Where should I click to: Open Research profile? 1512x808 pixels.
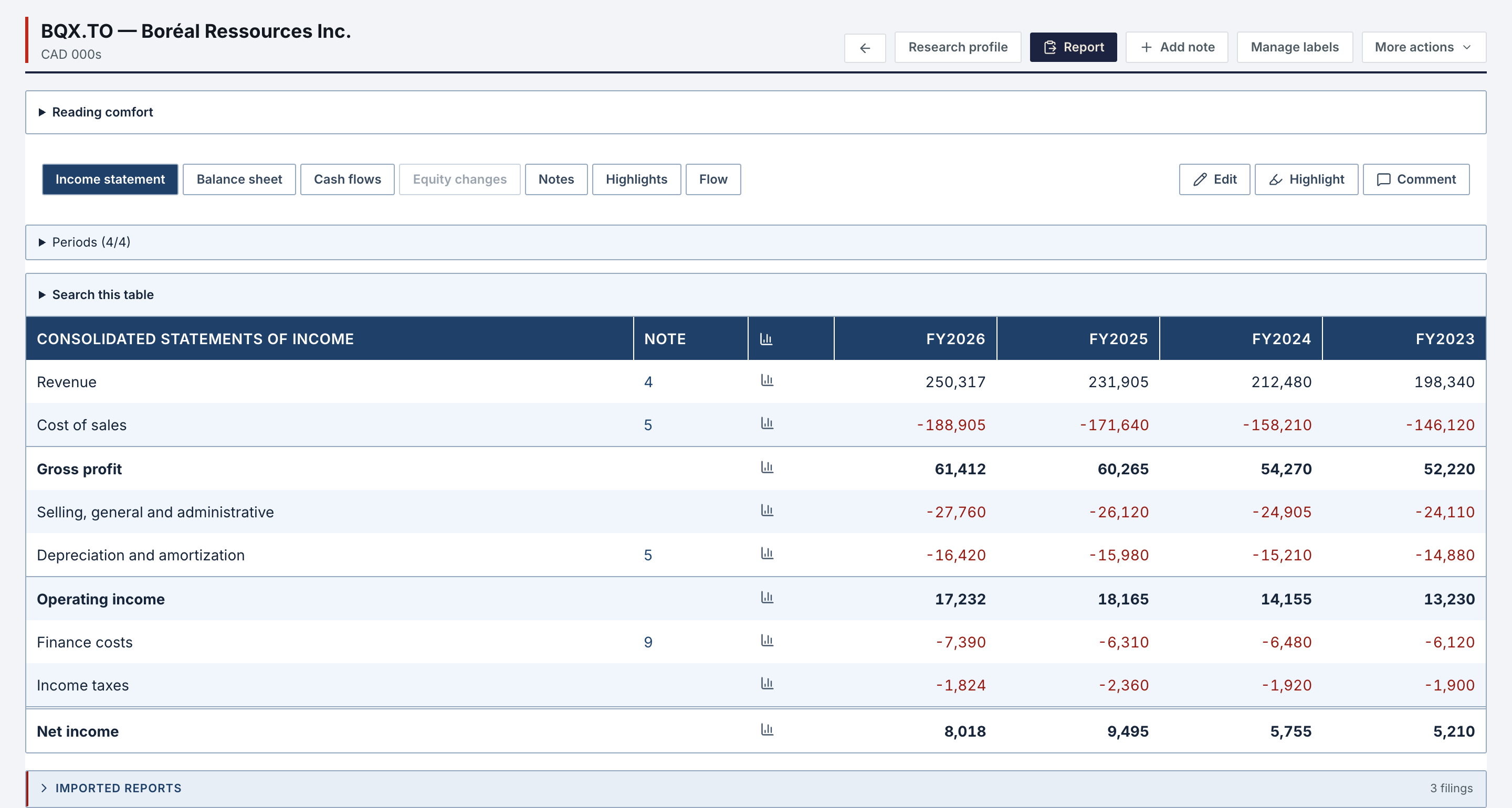point(957,48)
